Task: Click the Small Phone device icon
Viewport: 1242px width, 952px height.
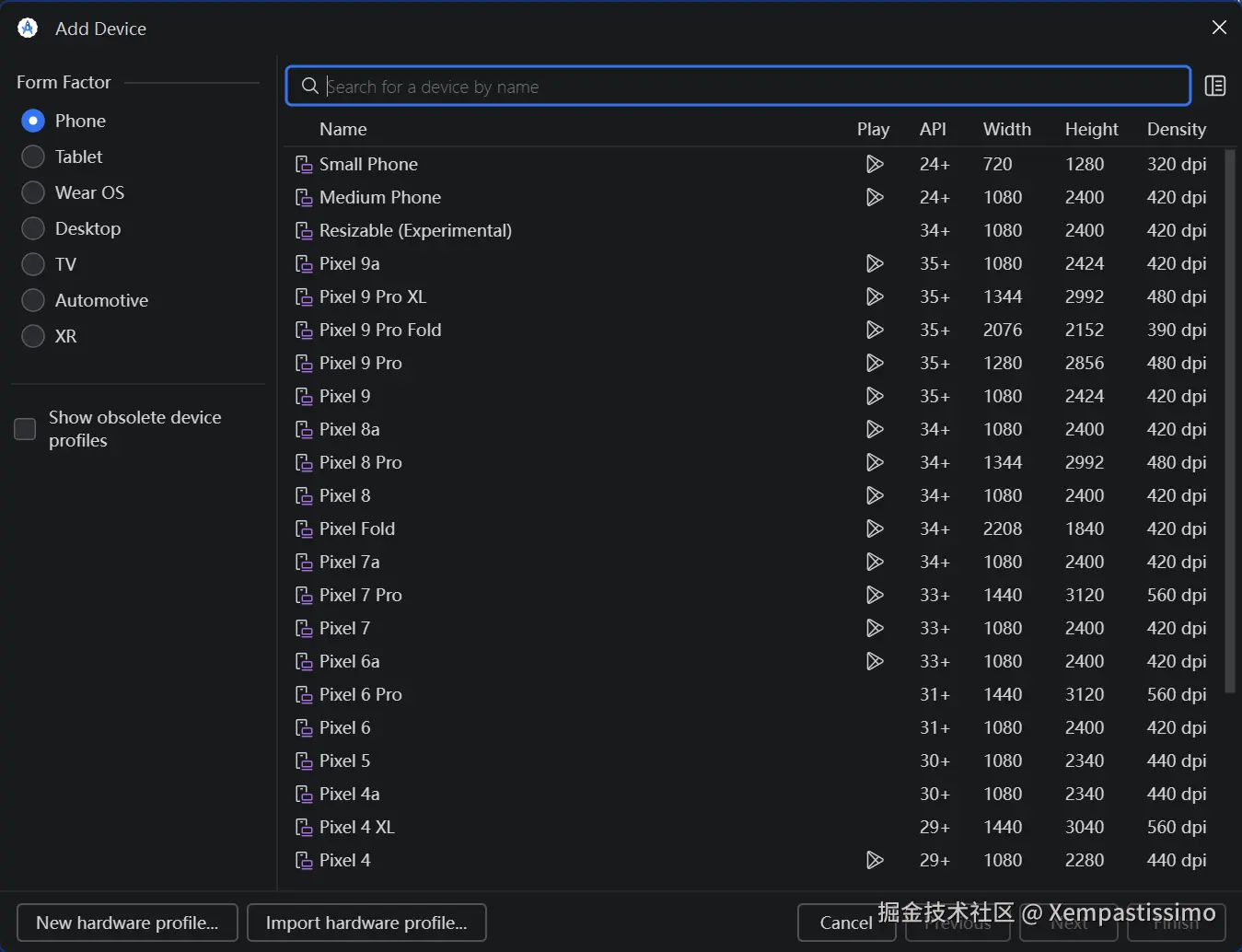Action: 304,165
